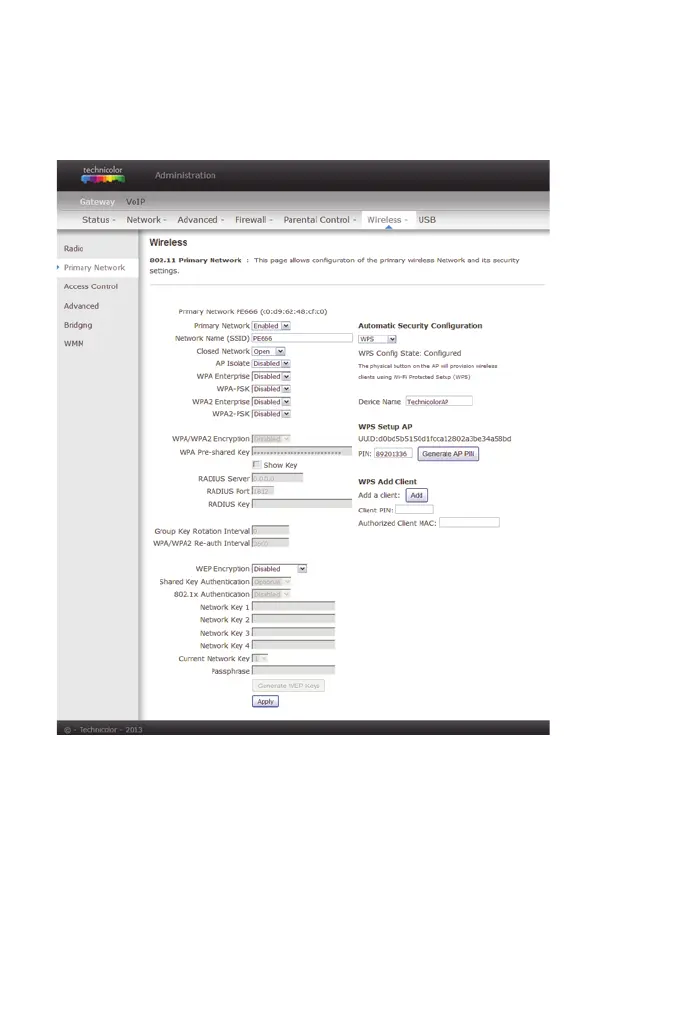This screenshot has height=1026, width=686.
Task: Open the Gateway tab
Action: [x=97, y=202]
